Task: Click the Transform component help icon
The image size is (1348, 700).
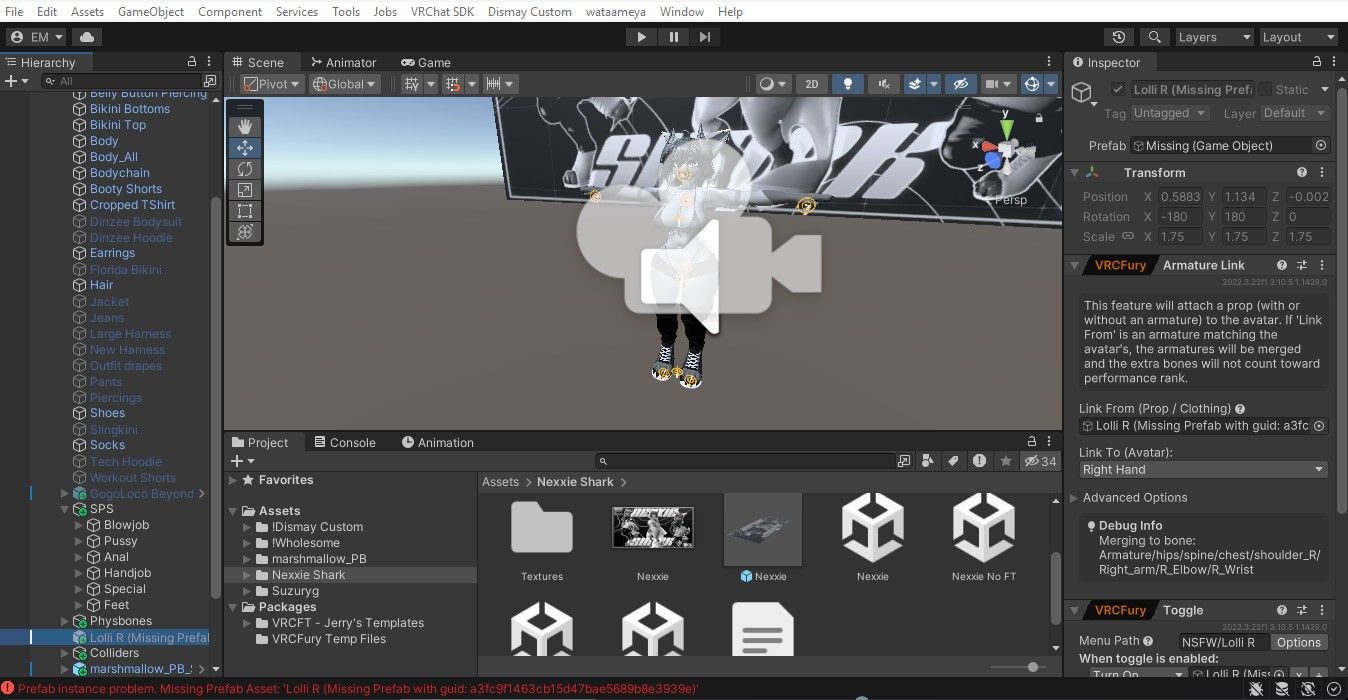Action: (x=1302, y=173)
